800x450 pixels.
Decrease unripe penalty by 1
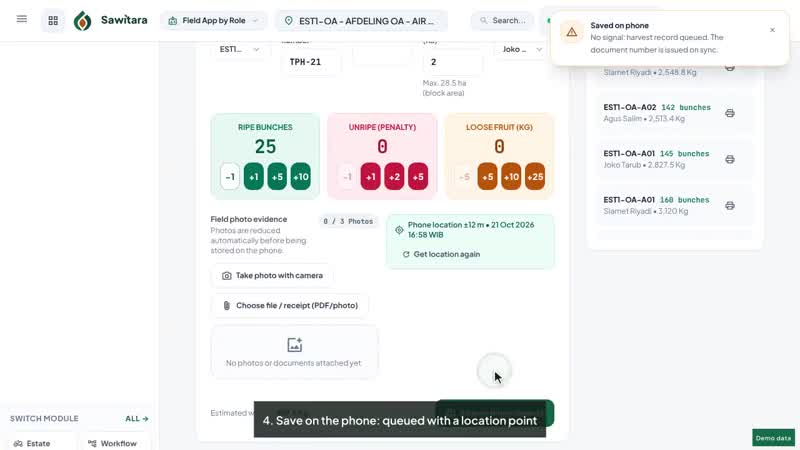click(347, 177)
